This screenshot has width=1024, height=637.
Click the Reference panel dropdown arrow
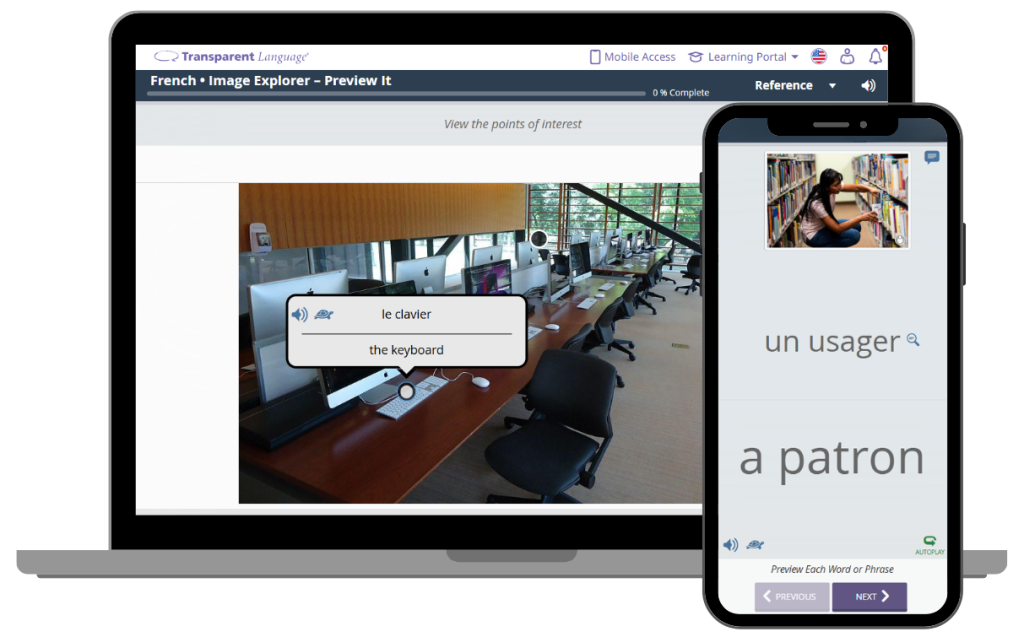pos(831,86)
